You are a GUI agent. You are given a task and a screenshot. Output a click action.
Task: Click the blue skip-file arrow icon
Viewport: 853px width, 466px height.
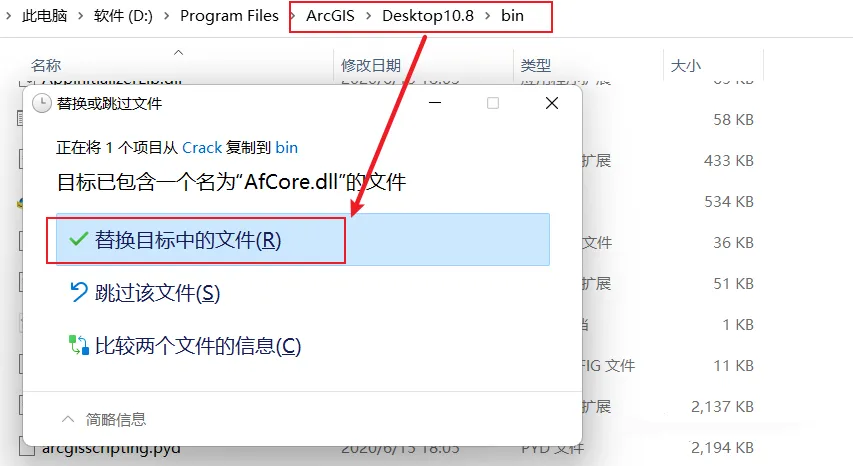(x=79, y=292)
